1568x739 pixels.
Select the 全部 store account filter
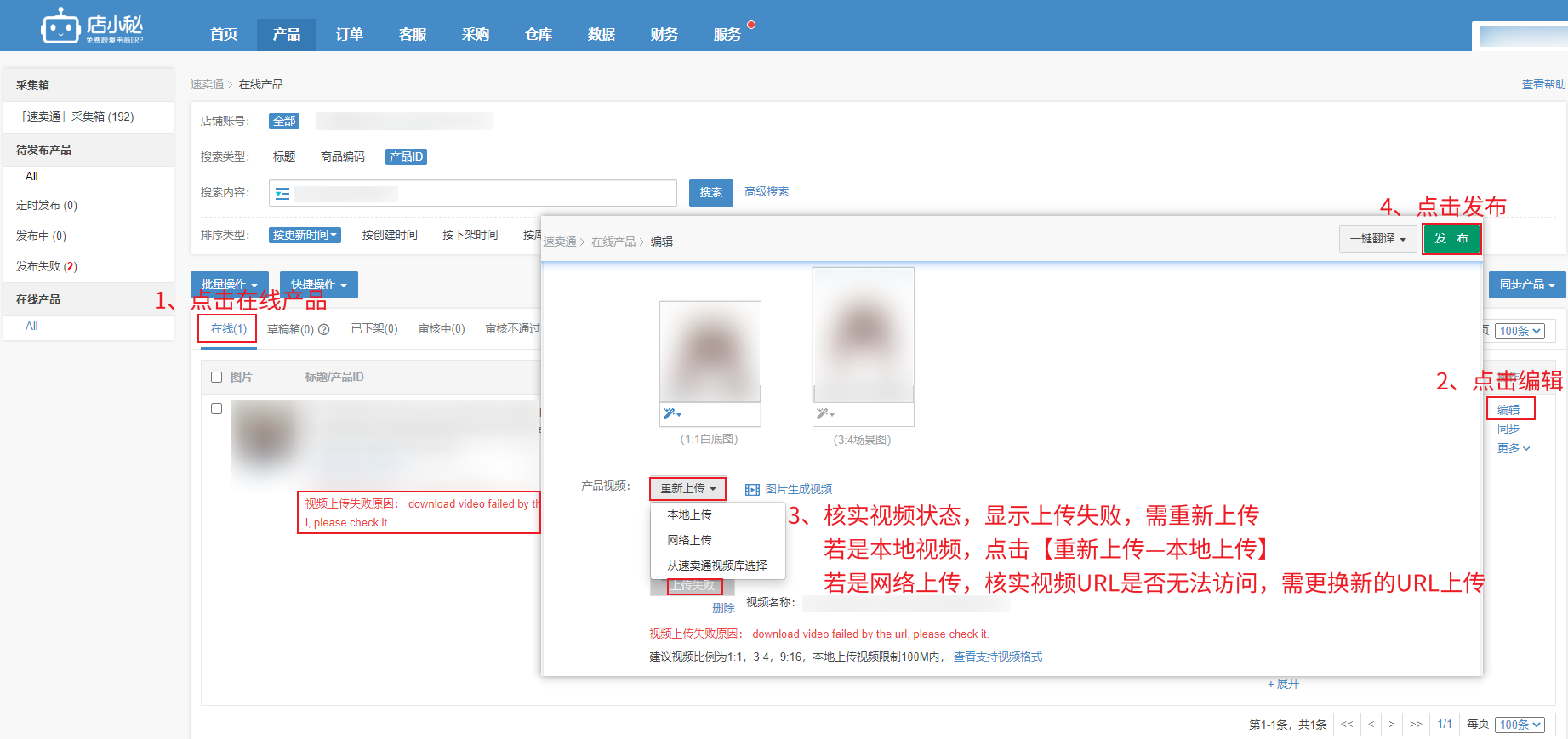point(284,122)
